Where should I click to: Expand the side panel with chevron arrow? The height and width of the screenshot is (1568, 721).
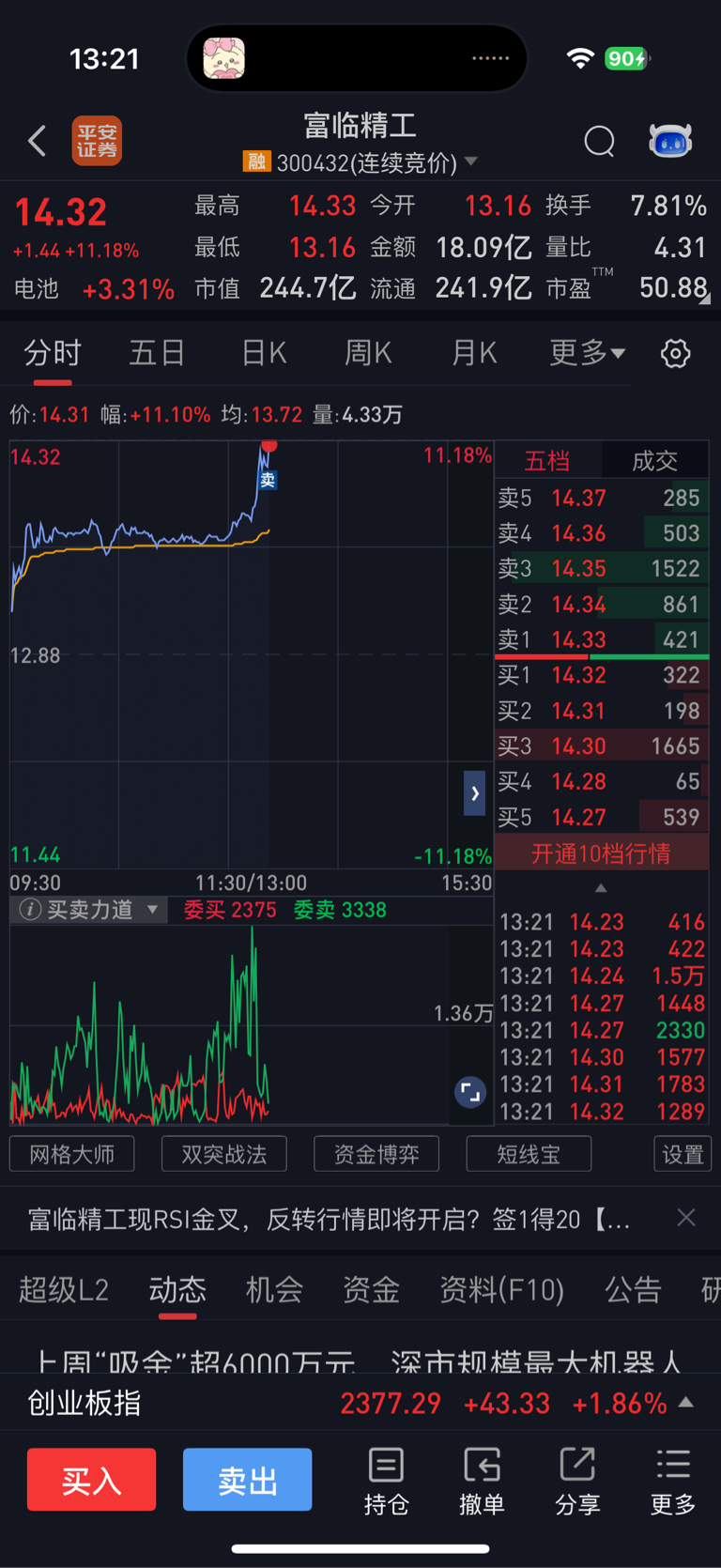pos(474,793)
